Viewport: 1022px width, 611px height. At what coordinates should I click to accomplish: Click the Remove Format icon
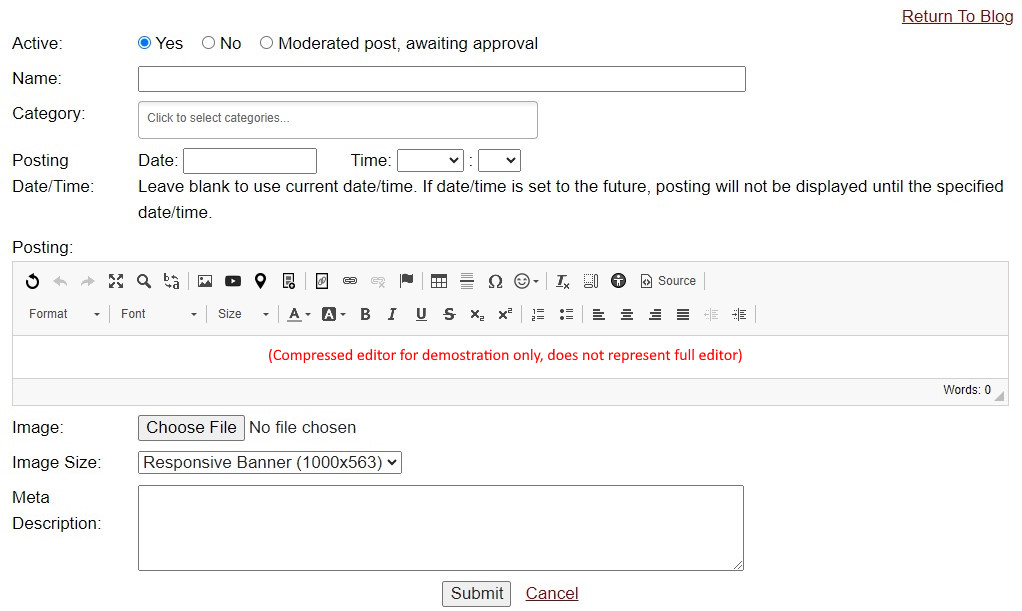point(562,281)
